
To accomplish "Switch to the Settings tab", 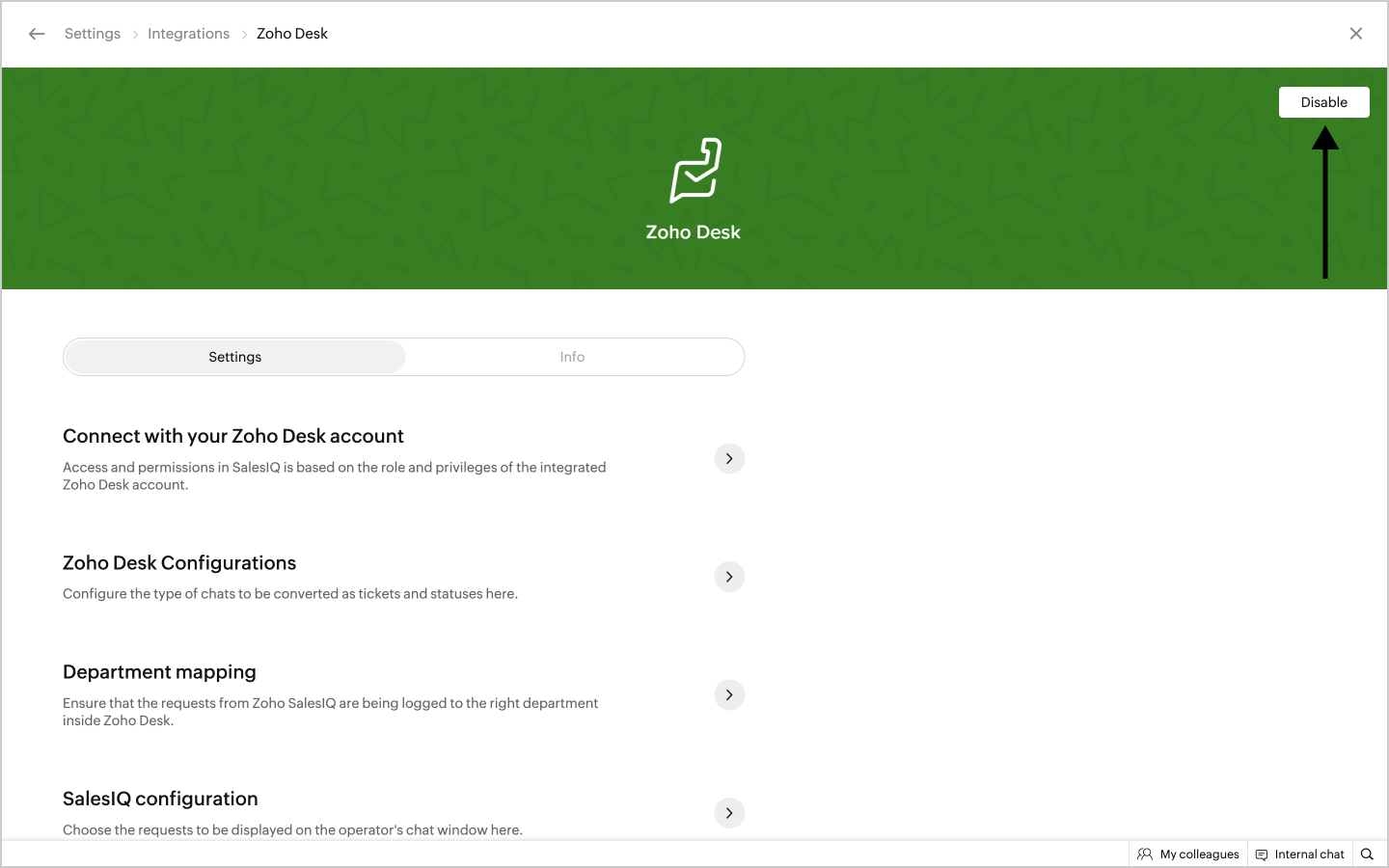I will point(235,357).
